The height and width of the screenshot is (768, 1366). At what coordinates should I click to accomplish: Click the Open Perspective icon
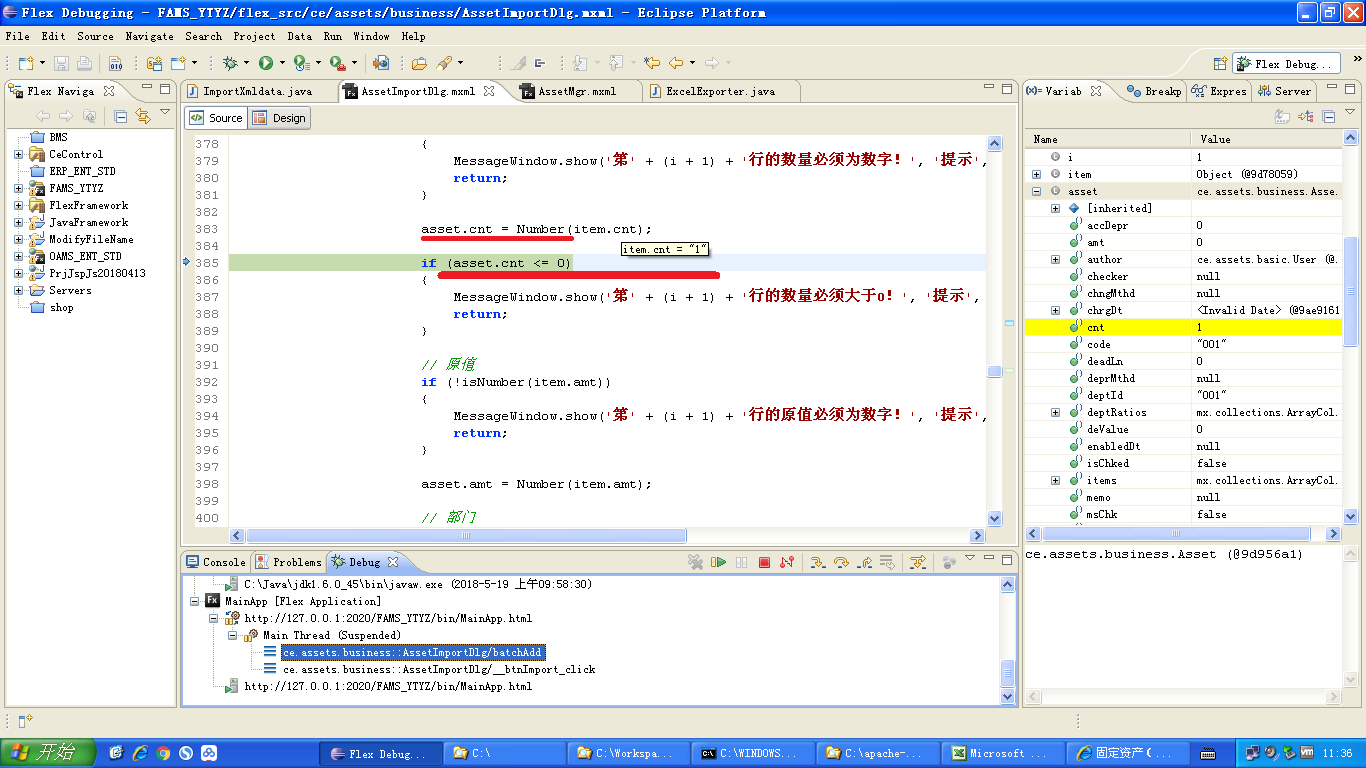[x=1219, y=63]
